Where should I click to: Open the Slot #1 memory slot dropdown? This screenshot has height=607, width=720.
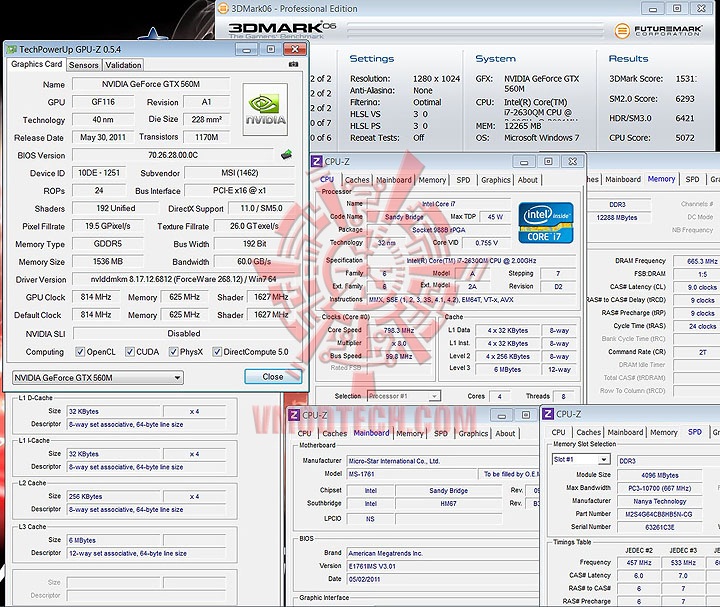[581, 460]
